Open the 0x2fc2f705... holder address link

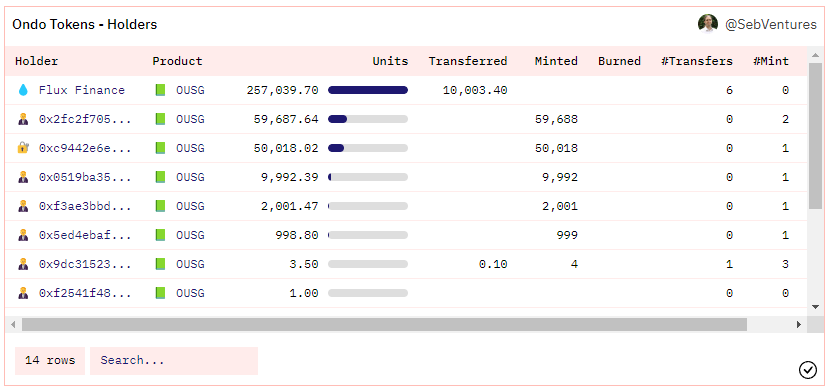coord(85,119)
